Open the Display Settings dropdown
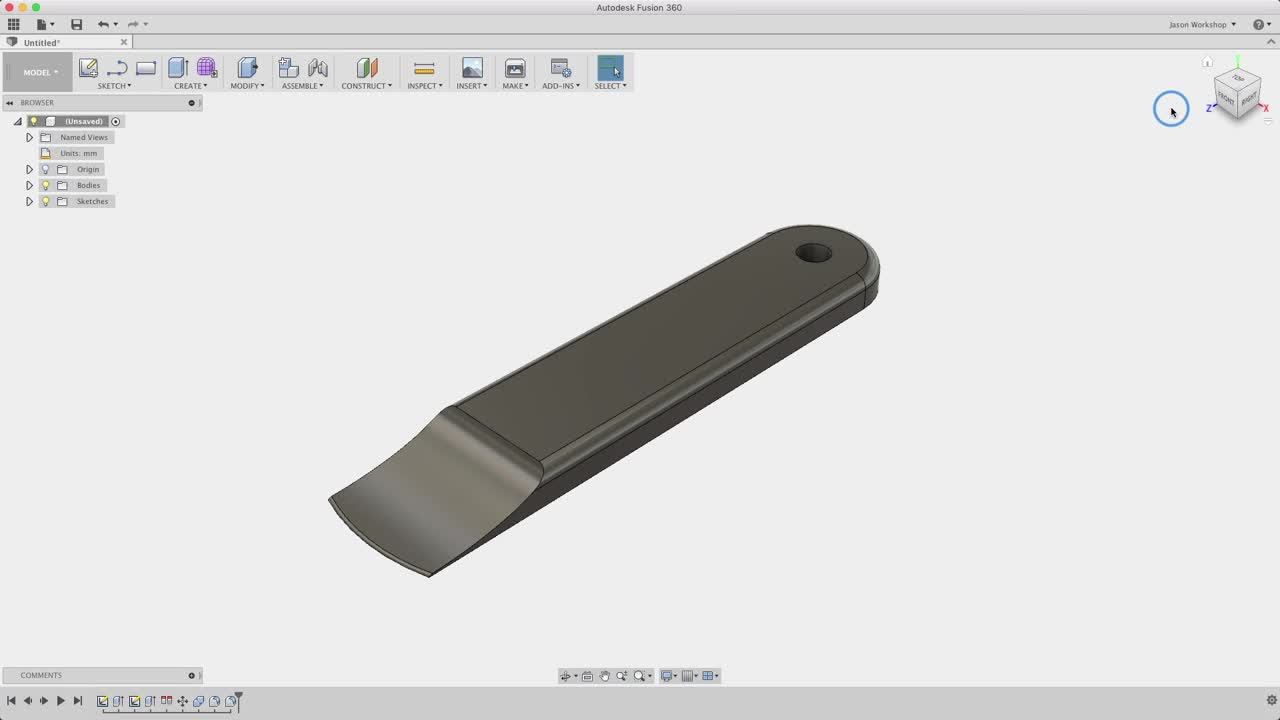The height and width of the screenshot is (720, 1280). point(670,676)
